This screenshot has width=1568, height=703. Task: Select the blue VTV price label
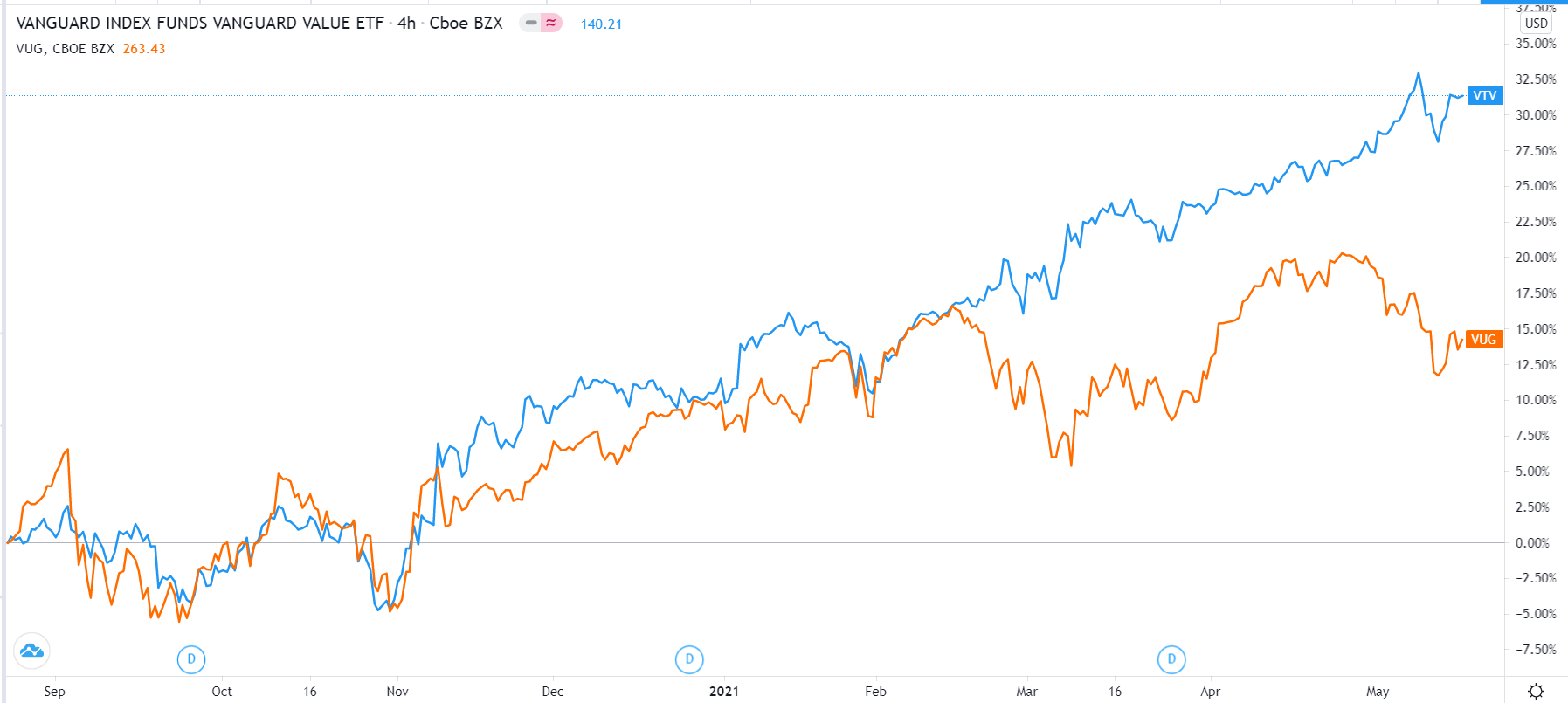pyautogui.click(x=1484, y=96)
